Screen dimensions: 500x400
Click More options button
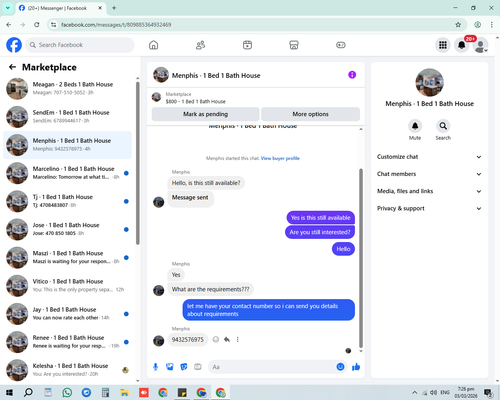[310, 114]
